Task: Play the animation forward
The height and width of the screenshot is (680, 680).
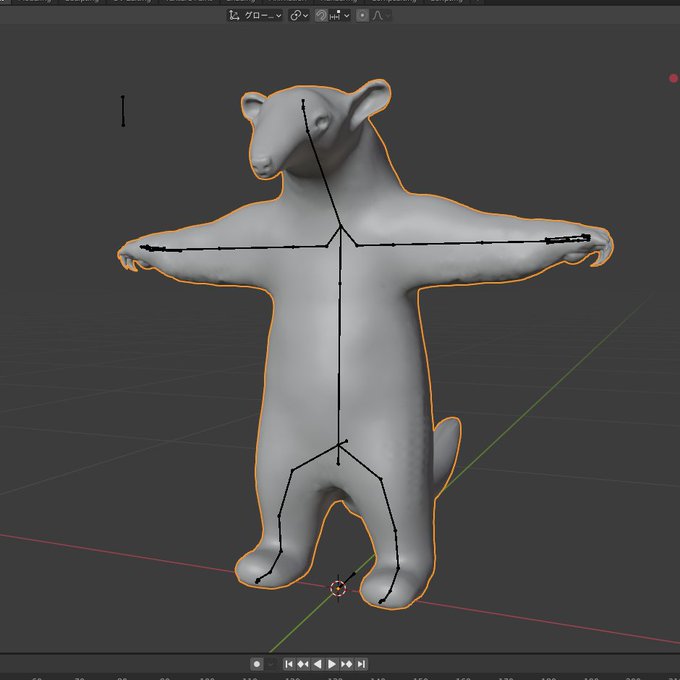Action: pyautogui.click(x=332, y=664)
